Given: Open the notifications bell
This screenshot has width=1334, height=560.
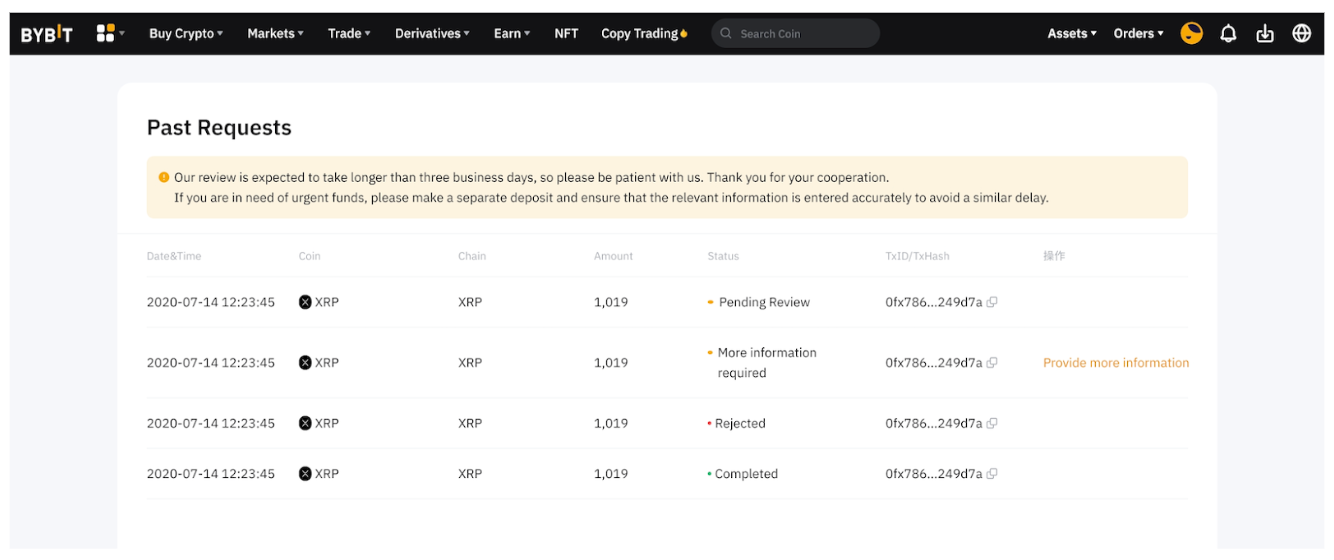Looking at the screenshot, I should point(1228,33).
